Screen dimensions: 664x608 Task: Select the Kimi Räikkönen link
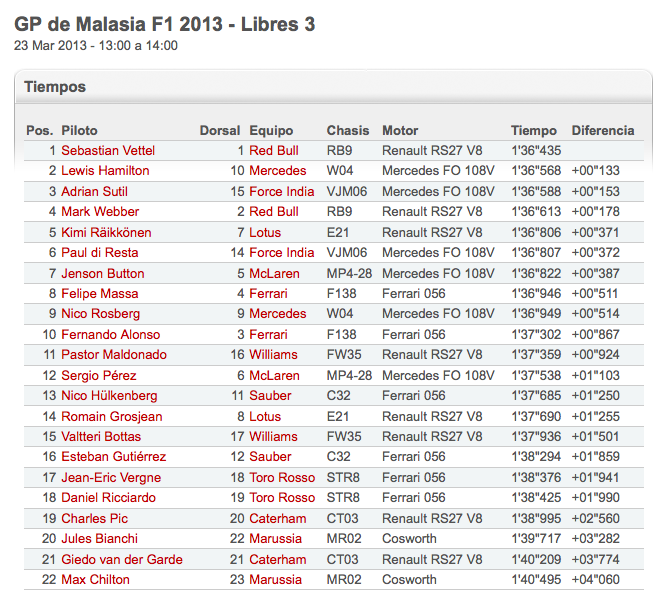[106, 232]
